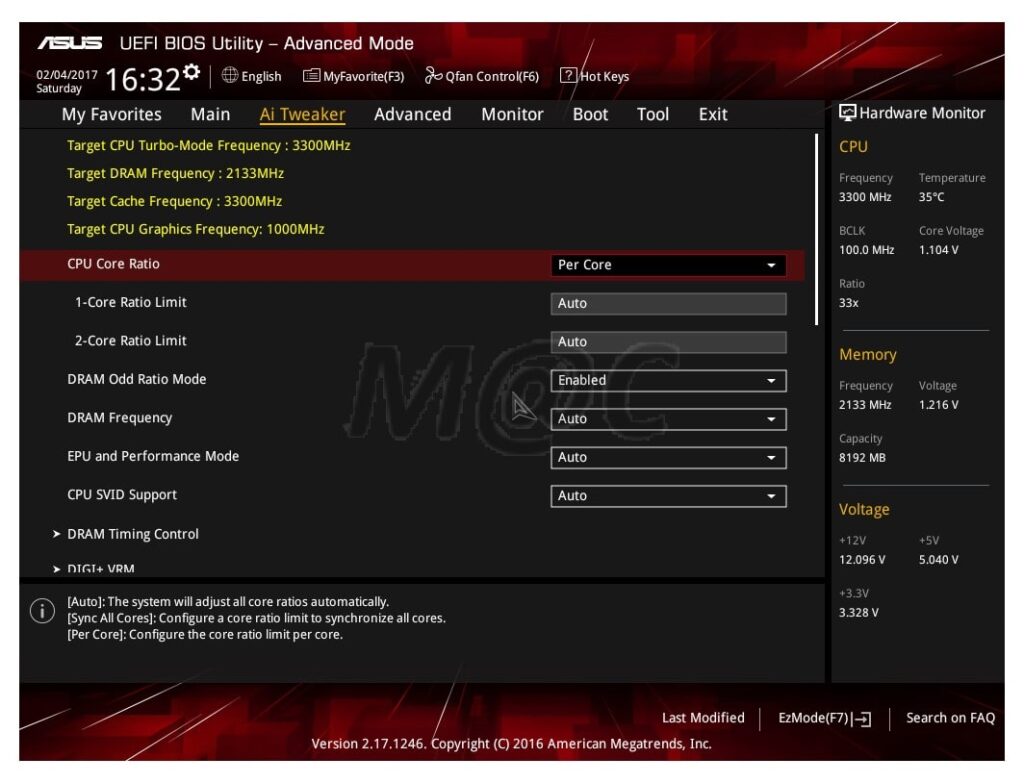Image resolution: width=1024 pixels, height=783 pixels.
Task: Open the DRAM Frequency dropdown
Action: [x=668, y=419]
